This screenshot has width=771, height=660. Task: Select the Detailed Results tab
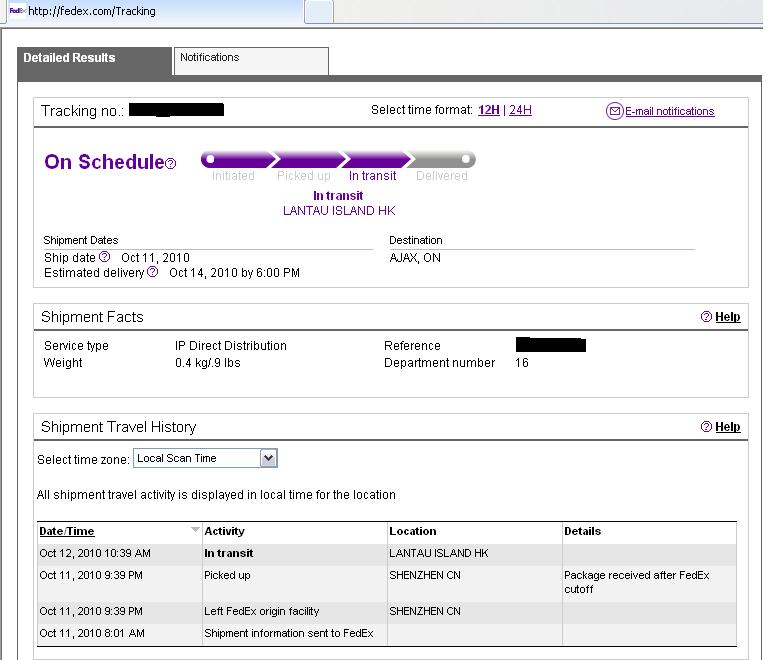pos(94,59)
